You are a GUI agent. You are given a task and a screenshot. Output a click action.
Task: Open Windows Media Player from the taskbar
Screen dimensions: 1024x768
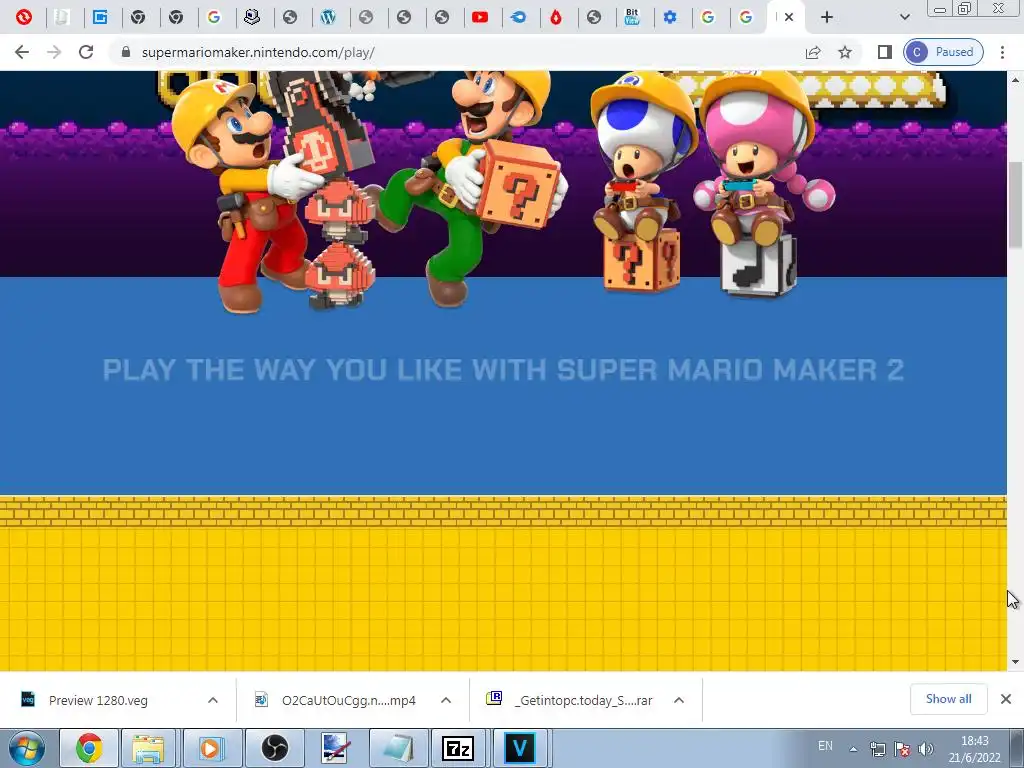210,748
